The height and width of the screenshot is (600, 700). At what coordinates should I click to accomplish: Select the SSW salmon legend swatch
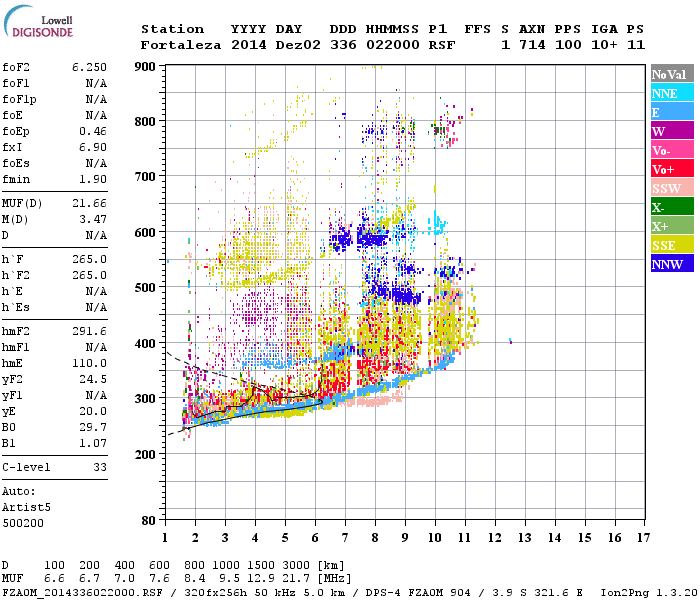coord(672,188)
